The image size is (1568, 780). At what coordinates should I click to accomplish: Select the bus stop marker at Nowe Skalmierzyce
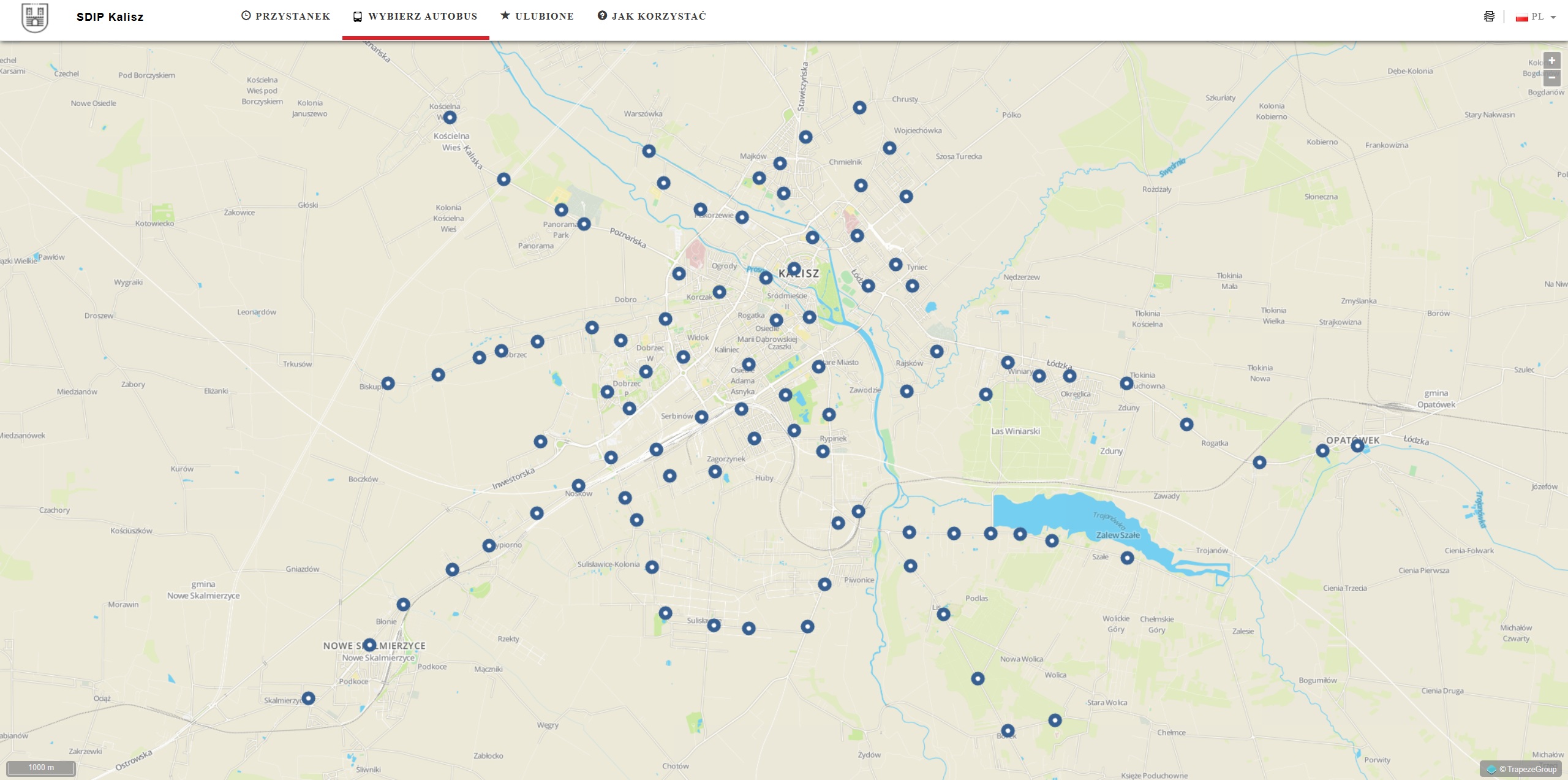[369, 645]
